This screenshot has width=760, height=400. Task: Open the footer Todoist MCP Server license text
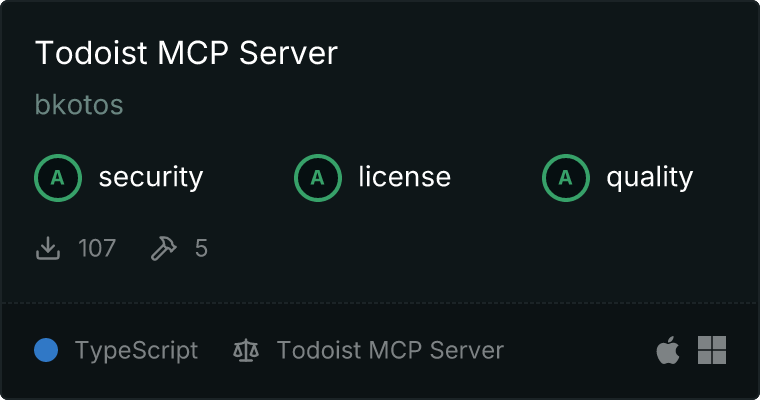pos(390,350)
